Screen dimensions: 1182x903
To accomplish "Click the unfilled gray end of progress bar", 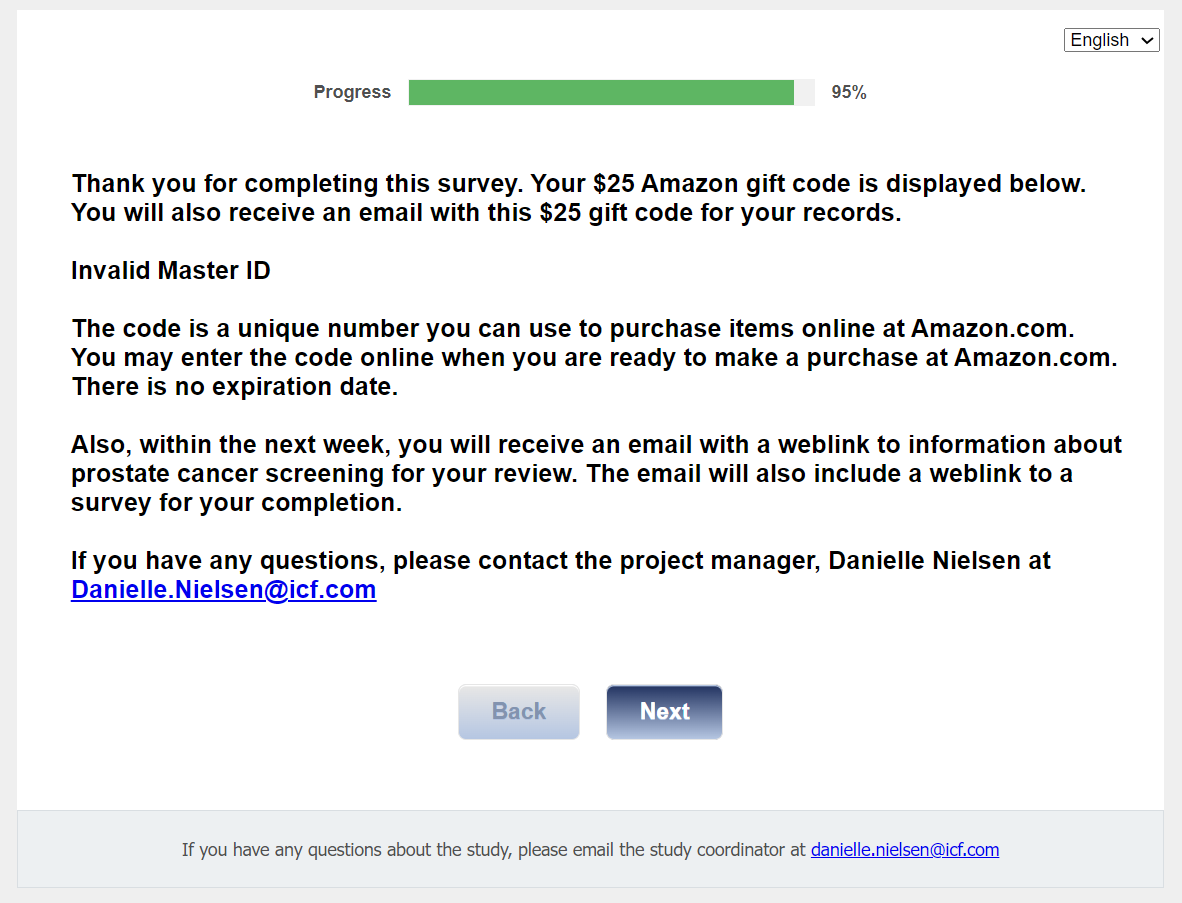I will pos(805,93).
